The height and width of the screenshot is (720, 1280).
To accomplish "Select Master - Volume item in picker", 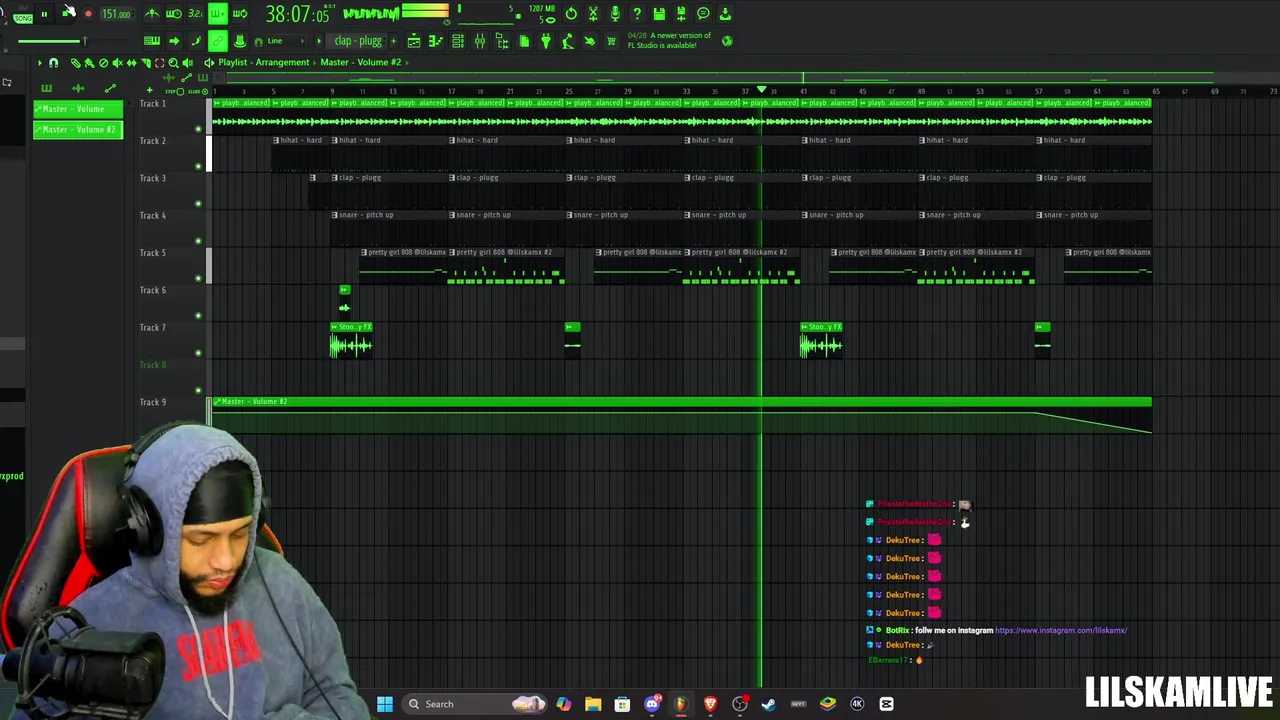I will 78,109.
